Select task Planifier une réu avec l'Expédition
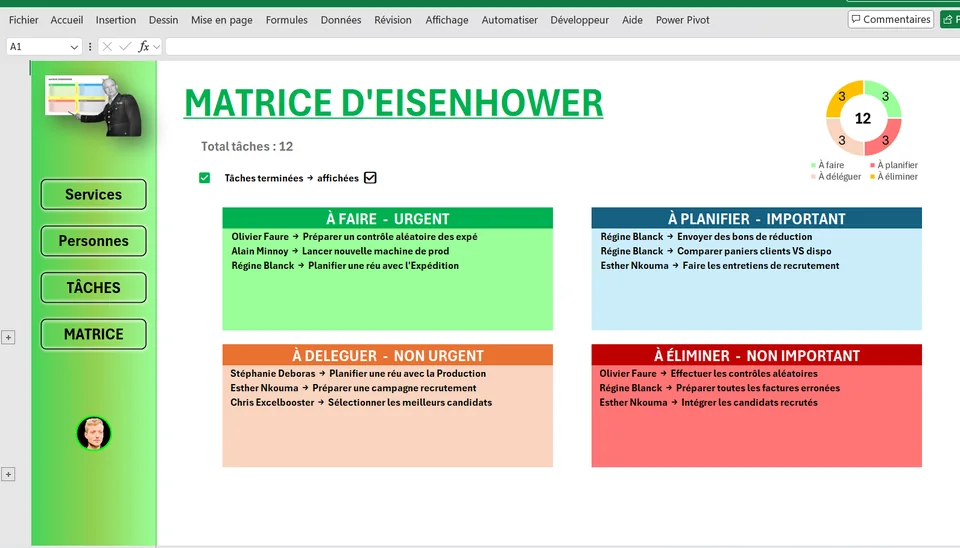The image size is (960, 548). point(383,266)
